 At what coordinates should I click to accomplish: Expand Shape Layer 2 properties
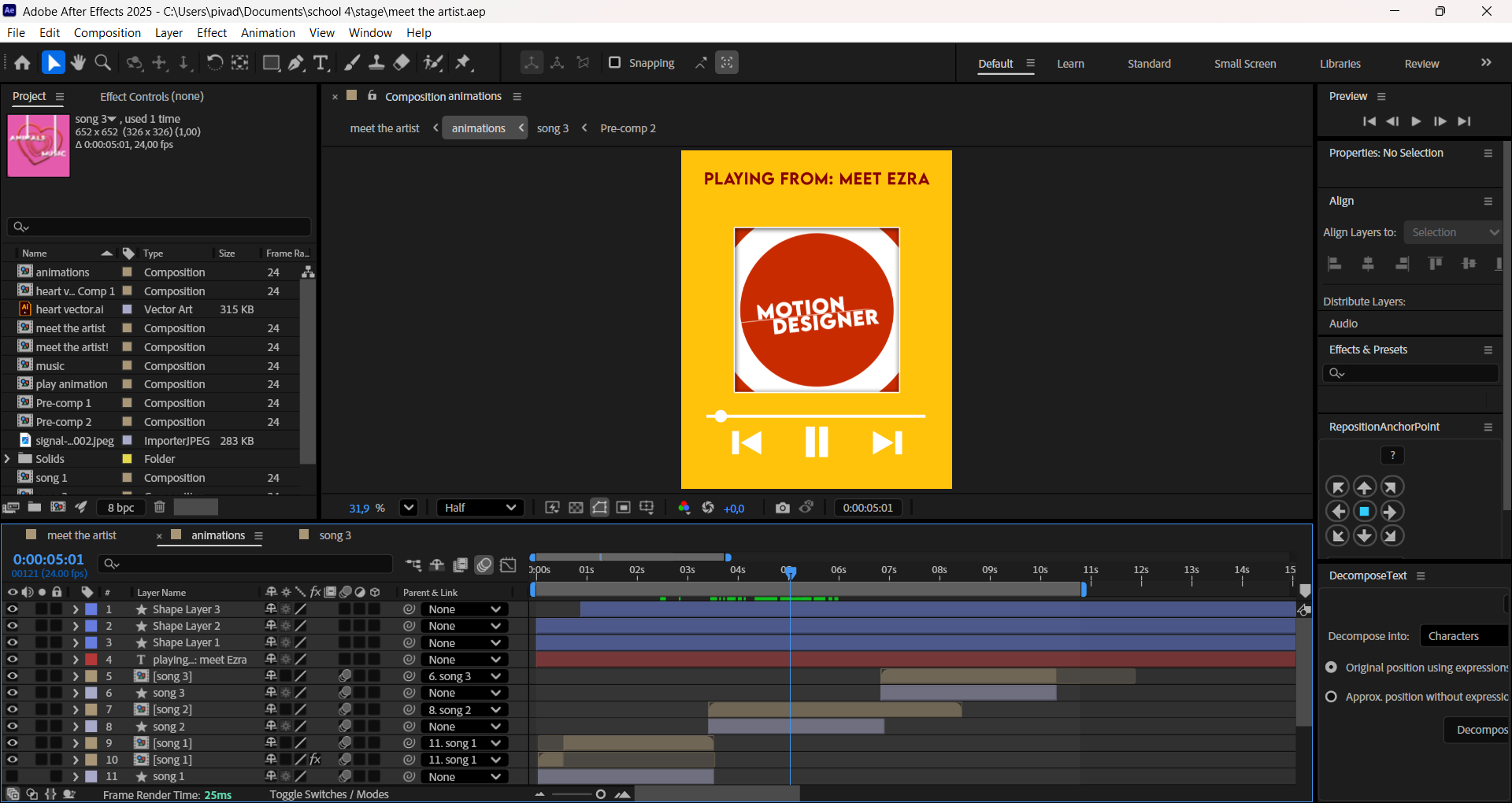pos(75,626)
